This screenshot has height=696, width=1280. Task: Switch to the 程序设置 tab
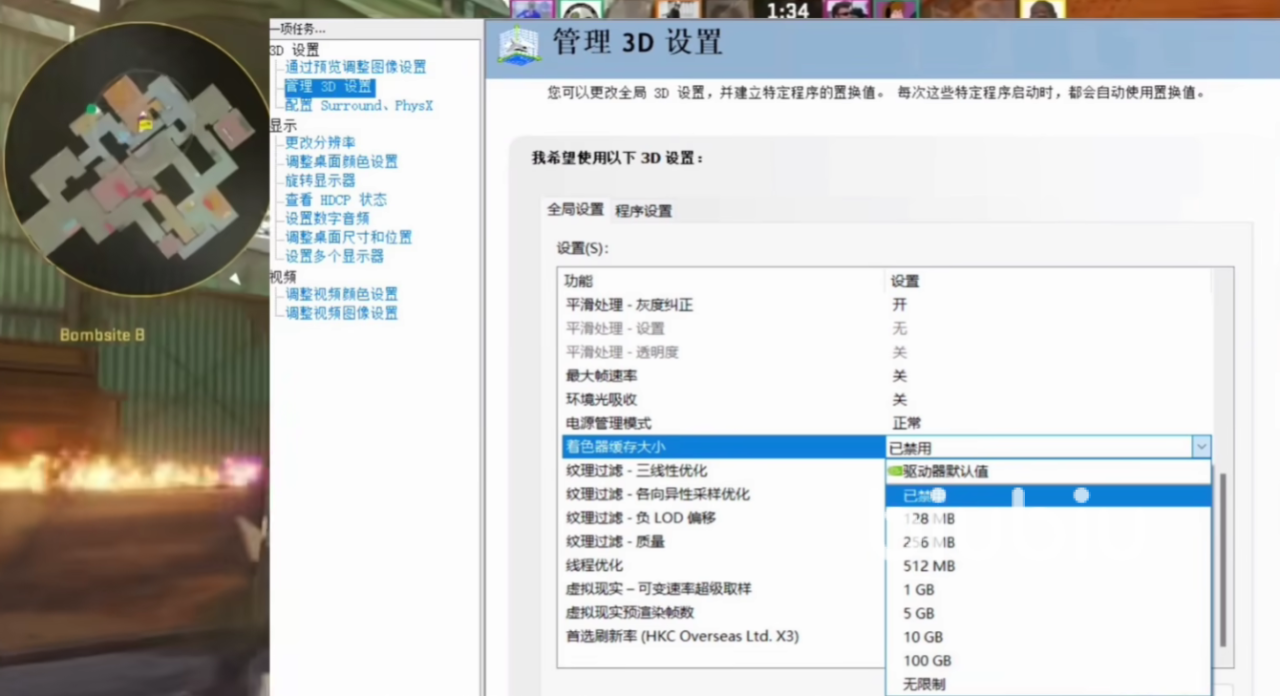643,211
